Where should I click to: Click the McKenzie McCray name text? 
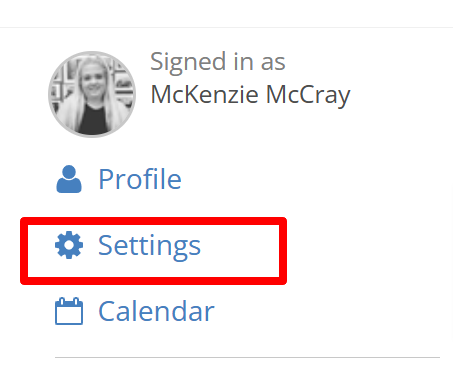coord(250,96)
